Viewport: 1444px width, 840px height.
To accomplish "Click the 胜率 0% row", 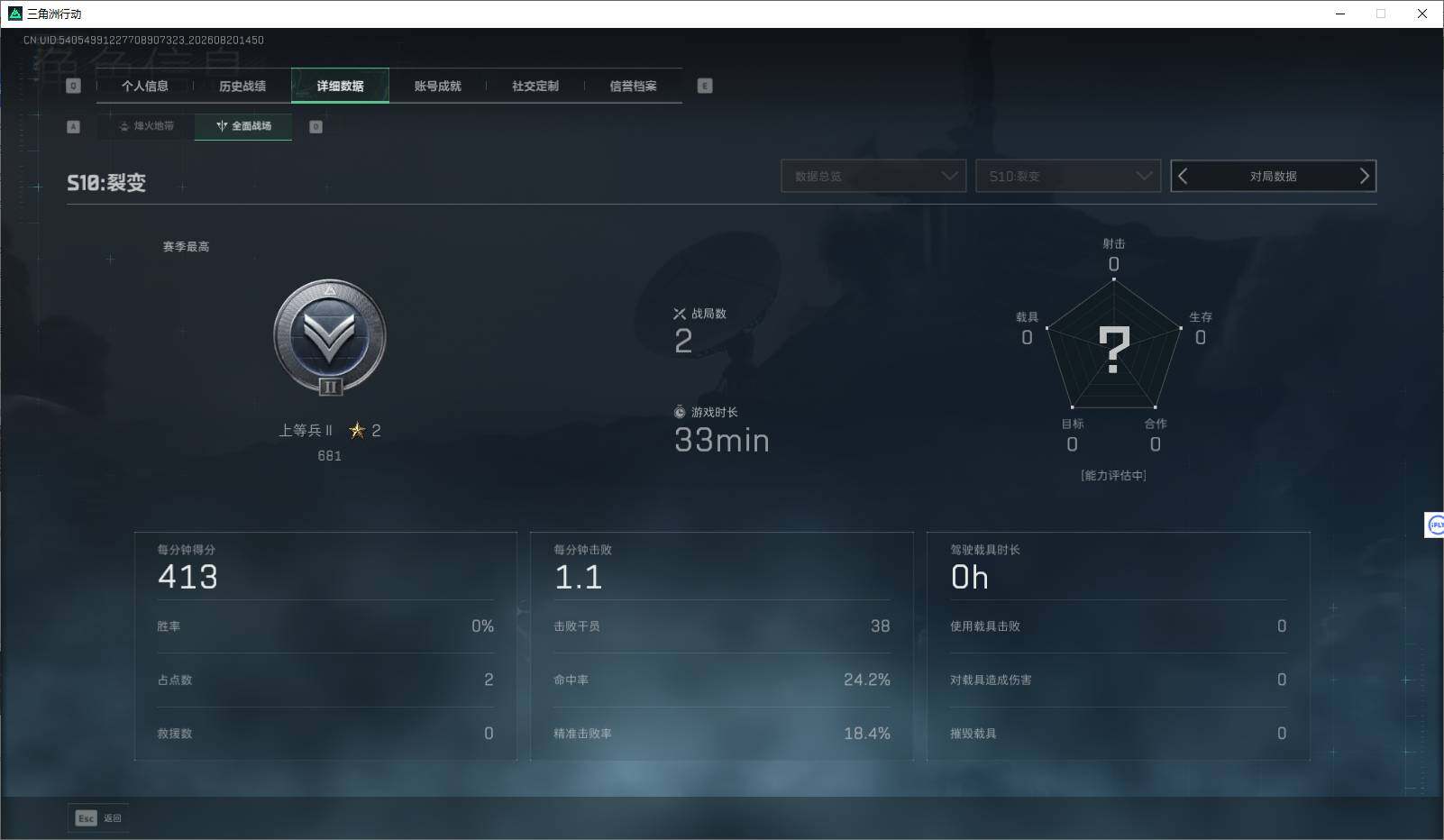I will pyautogui.click(x=325, y=626).
